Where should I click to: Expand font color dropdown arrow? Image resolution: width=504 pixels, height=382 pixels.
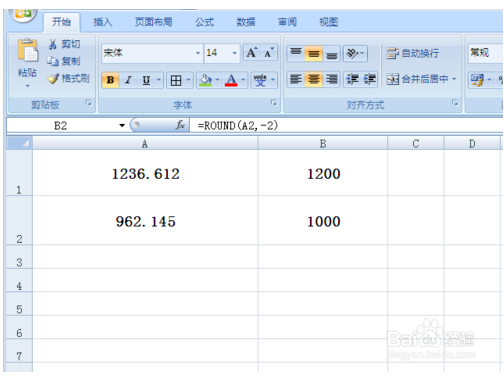(x=243, y=80)
